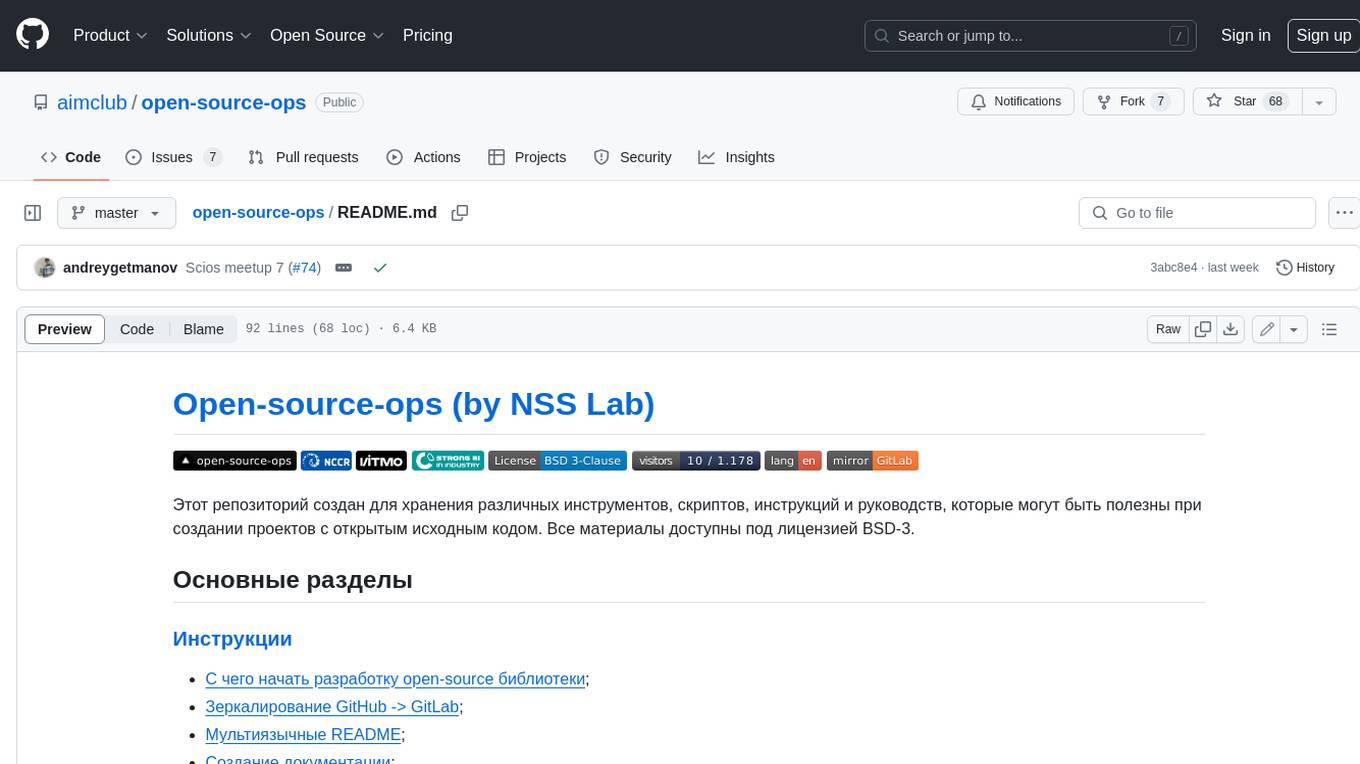Switch to the Insights tab
Viewport: 1360px width, 764px height.
(x=736, y=157)
